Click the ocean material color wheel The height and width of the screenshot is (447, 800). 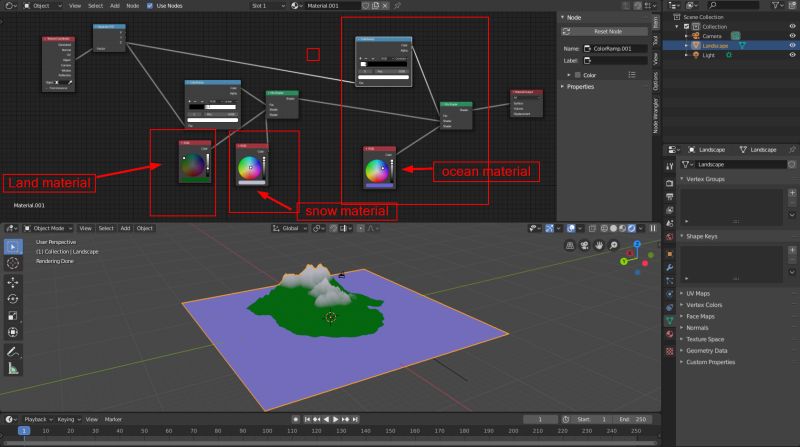tap(377, 171)
